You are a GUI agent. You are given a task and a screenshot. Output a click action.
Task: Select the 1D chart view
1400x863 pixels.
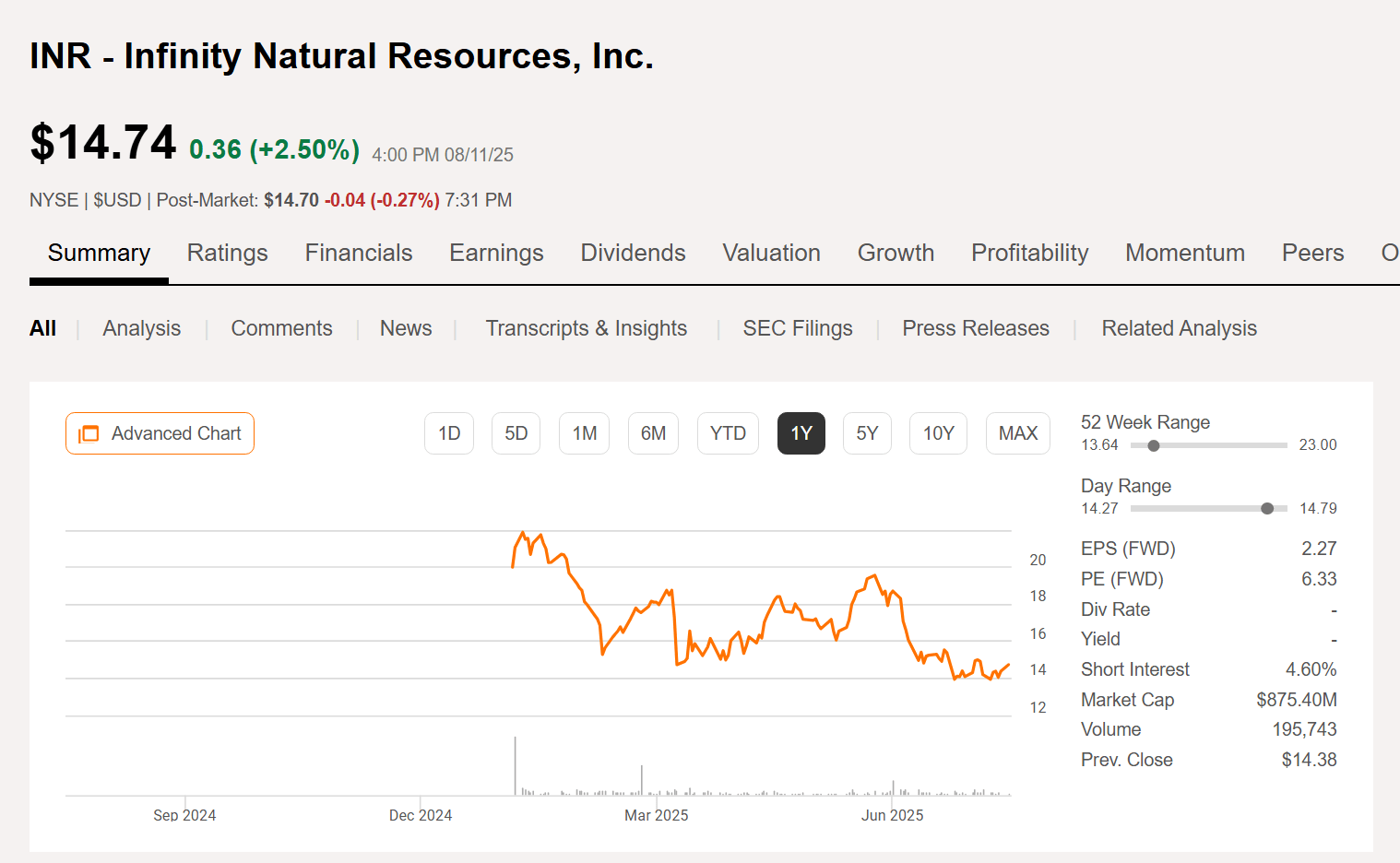click(449, 433)
